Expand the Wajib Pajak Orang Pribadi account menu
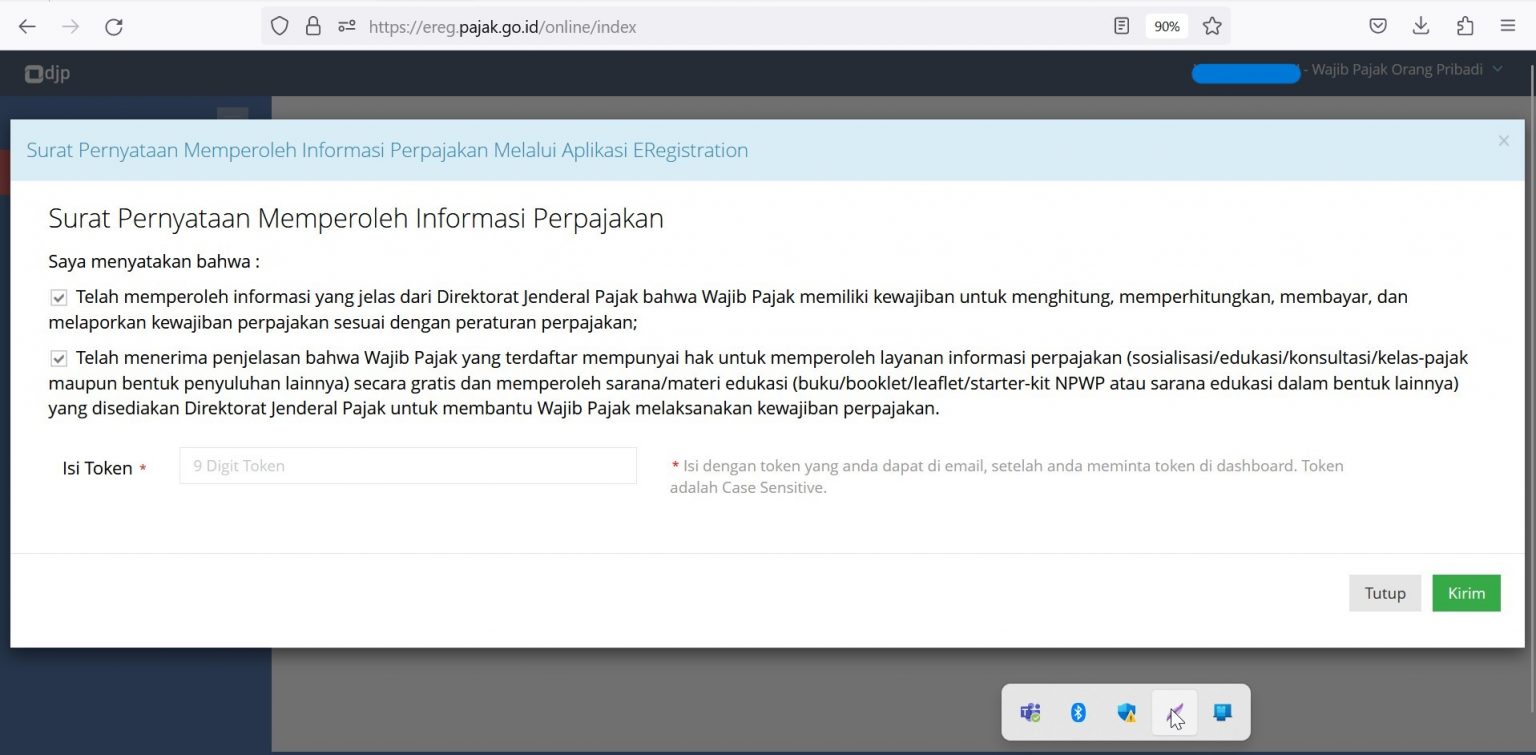 [x=1497, y=69]
